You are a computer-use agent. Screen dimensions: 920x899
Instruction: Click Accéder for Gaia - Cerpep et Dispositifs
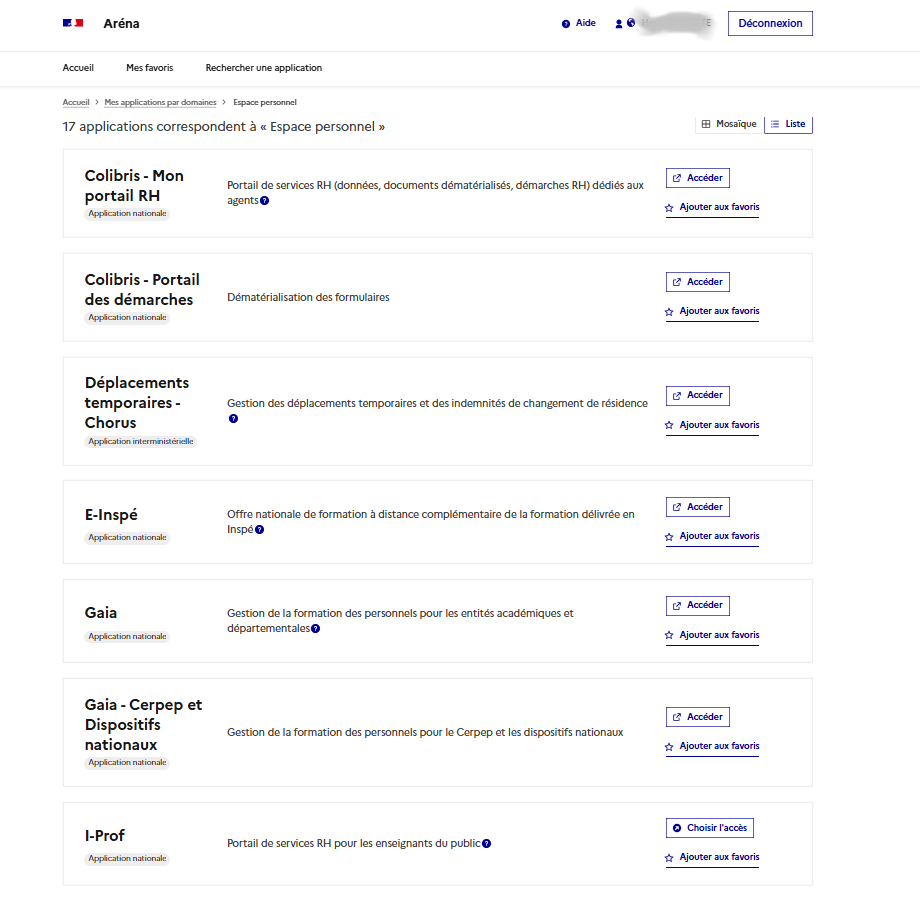point(698,717)
